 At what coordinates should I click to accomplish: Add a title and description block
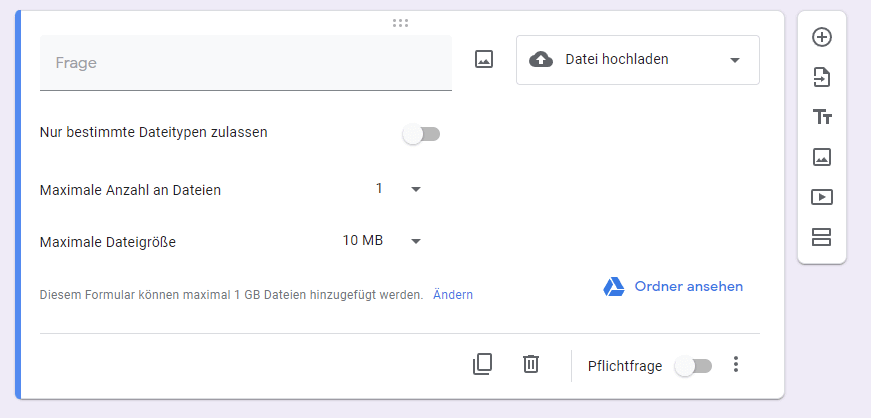pyautogui.click(x=822, y=117)
